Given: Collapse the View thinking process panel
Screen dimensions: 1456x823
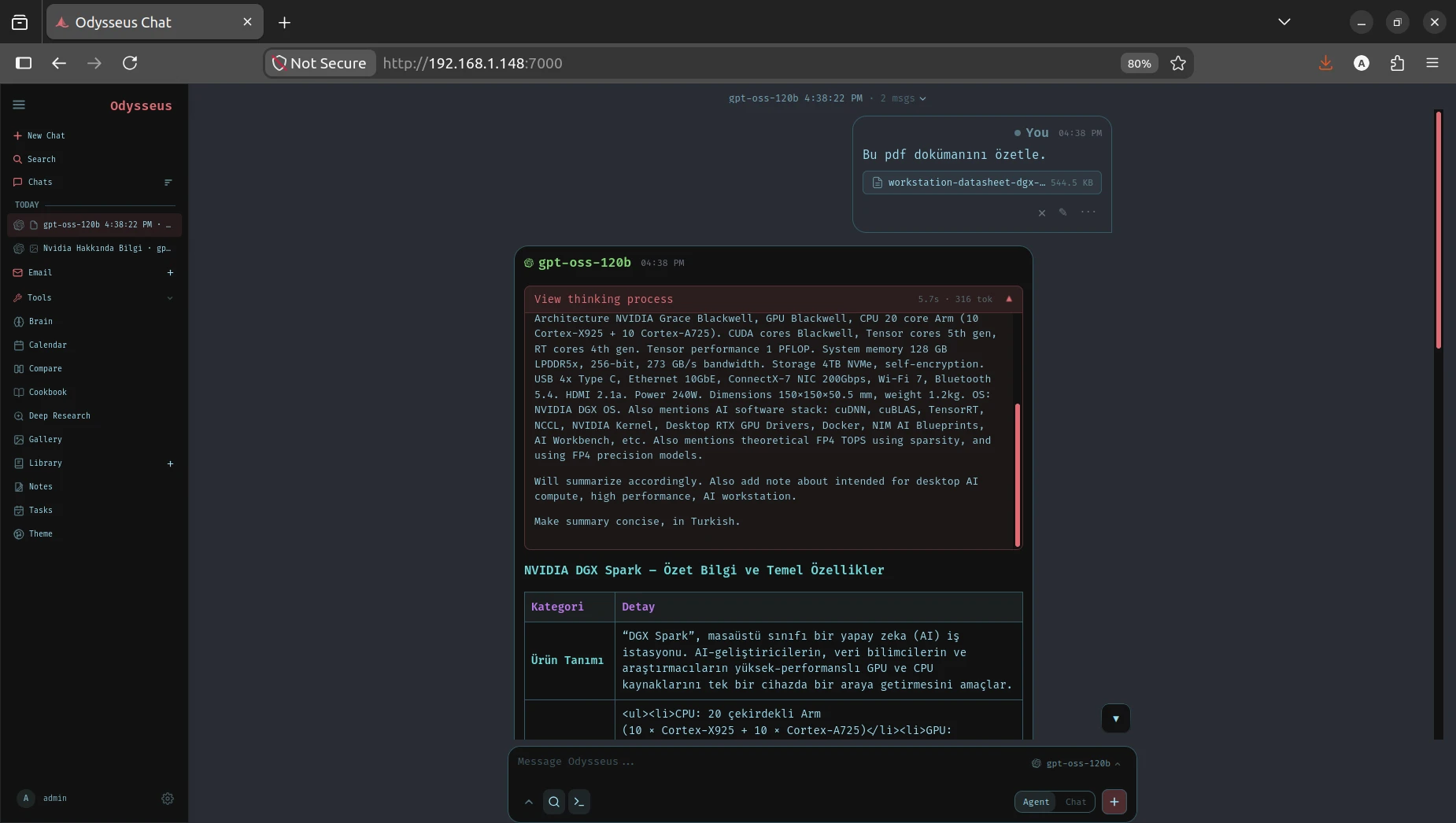Looking at the screenshot, I should point(773,299).
